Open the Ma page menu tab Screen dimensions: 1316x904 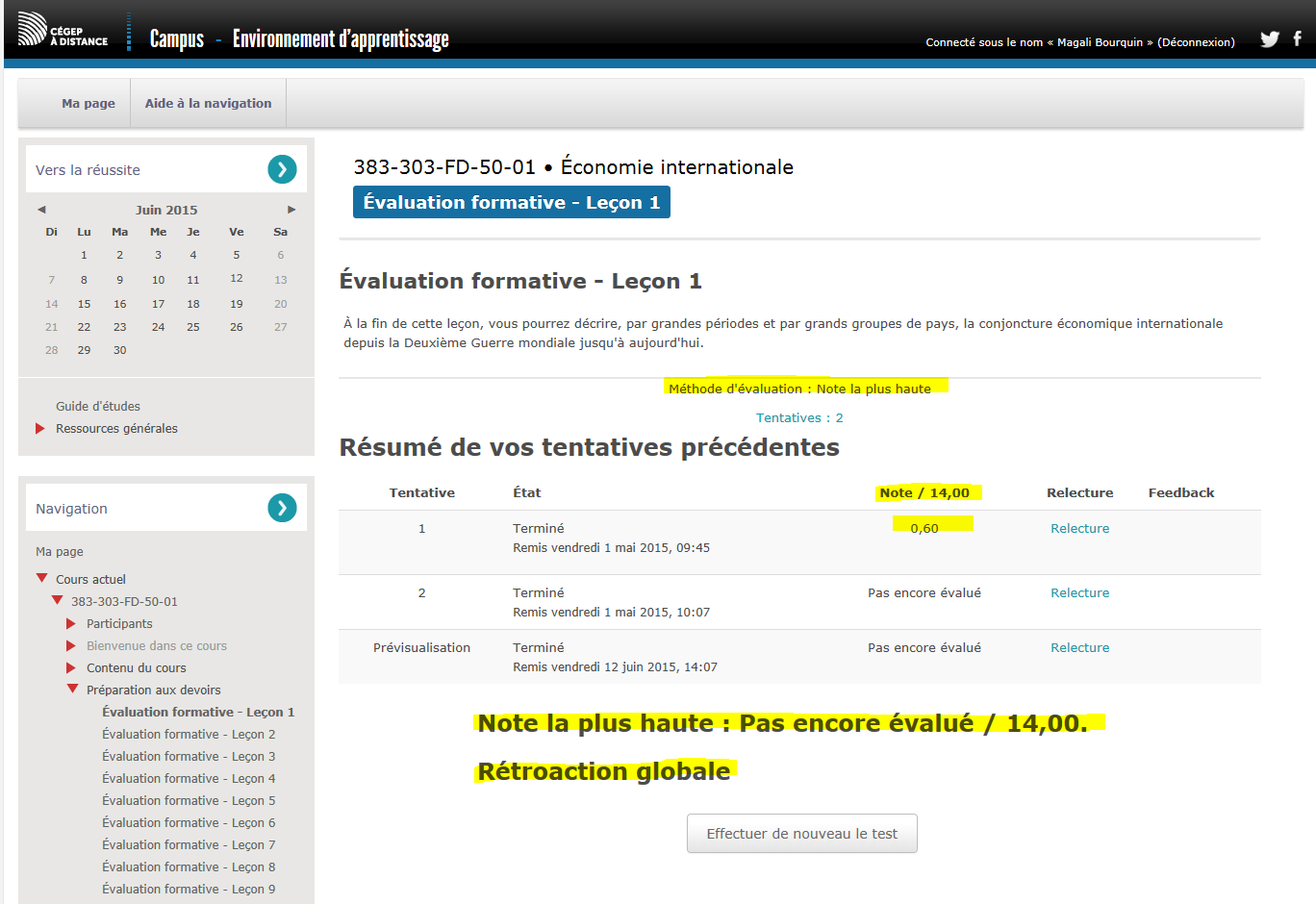tap(88, 103)
